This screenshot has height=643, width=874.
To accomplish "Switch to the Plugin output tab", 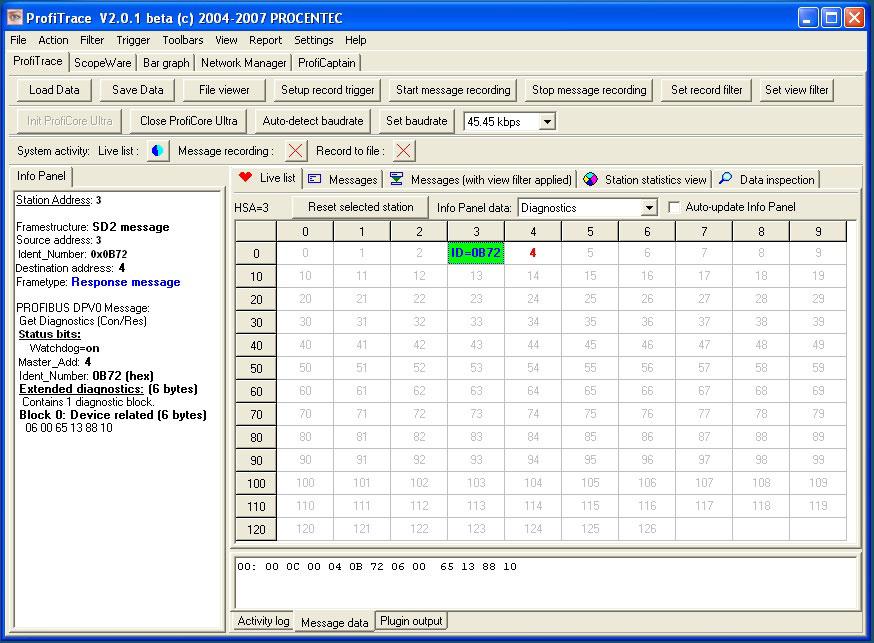I will pyautogui.click(x=411, y=621).
